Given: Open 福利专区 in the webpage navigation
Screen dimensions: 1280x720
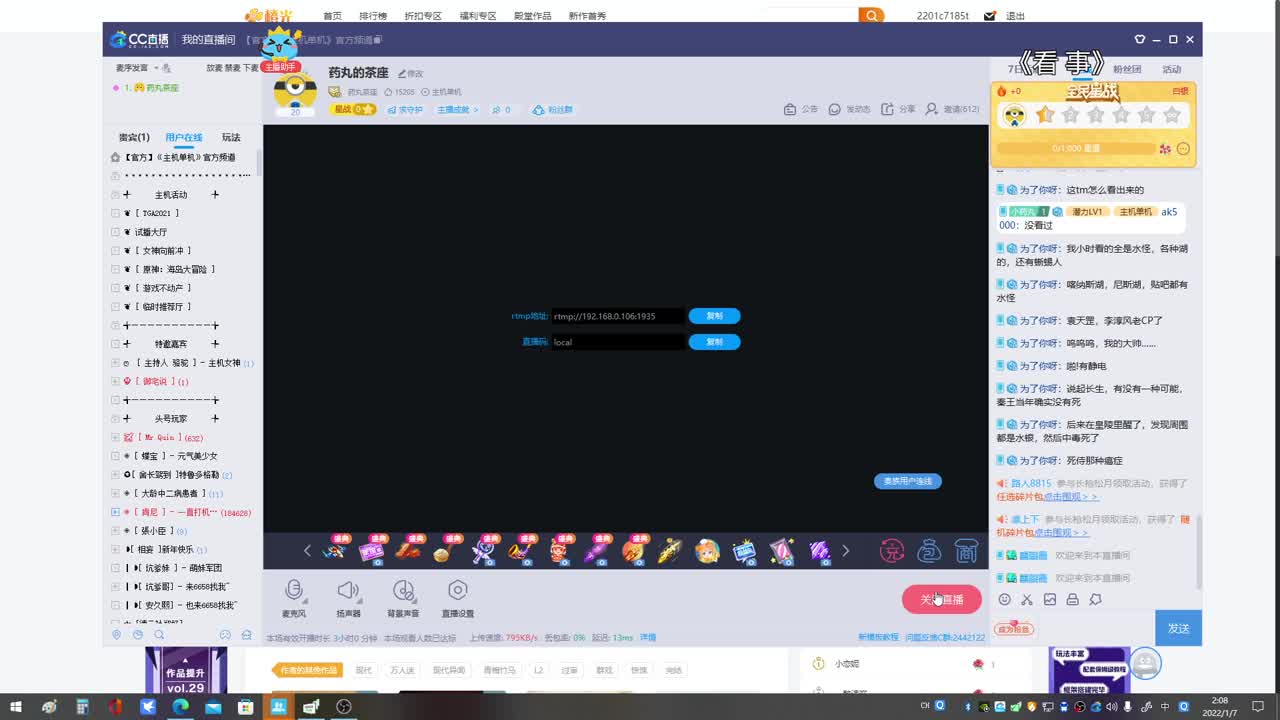Looking at the screenshot, I should 478,16.
